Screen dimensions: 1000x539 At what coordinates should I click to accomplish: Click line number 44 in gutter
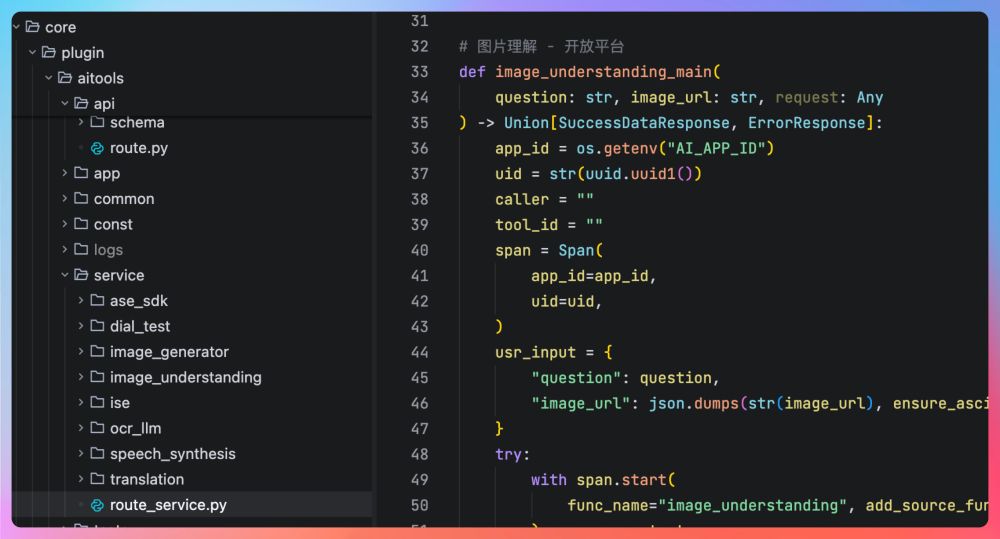click(419, 352)
